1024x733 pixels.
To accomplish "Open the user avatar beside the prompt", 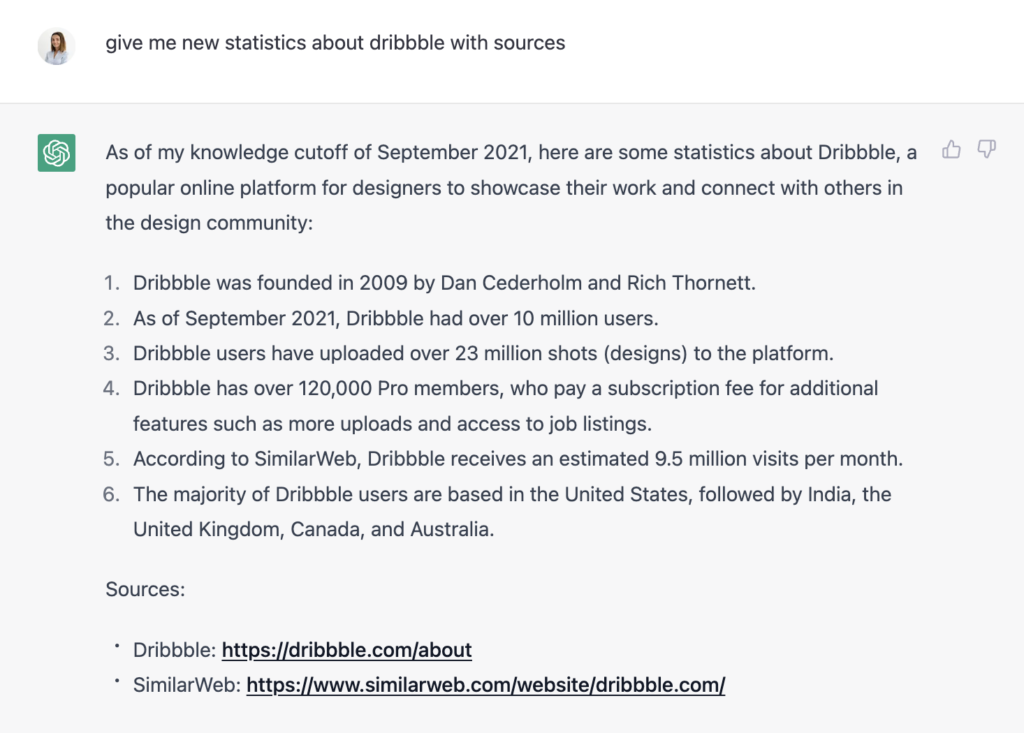I will click(56, 46).
